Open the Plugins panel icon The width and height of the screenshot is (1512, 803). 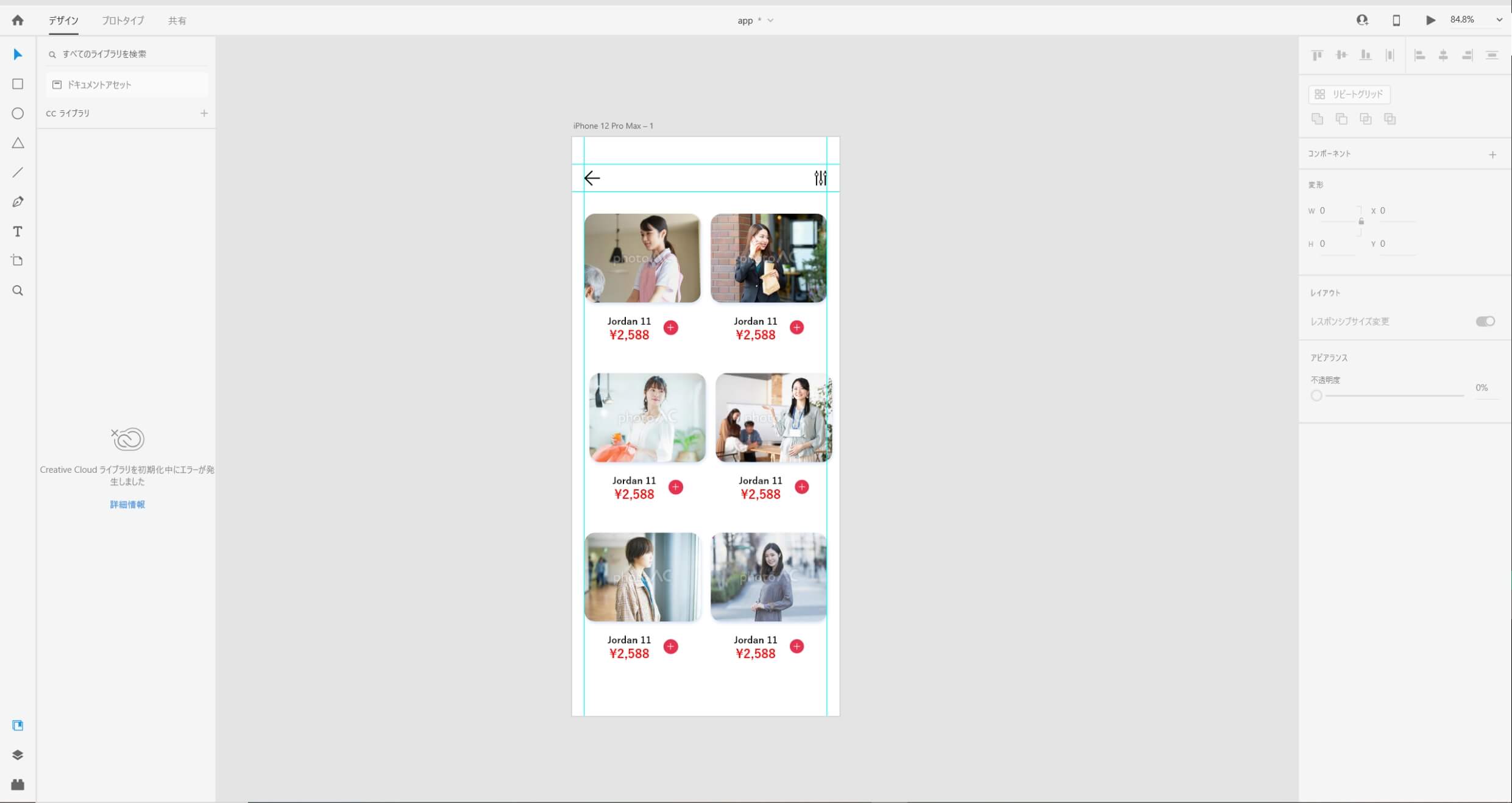[18, 784]
